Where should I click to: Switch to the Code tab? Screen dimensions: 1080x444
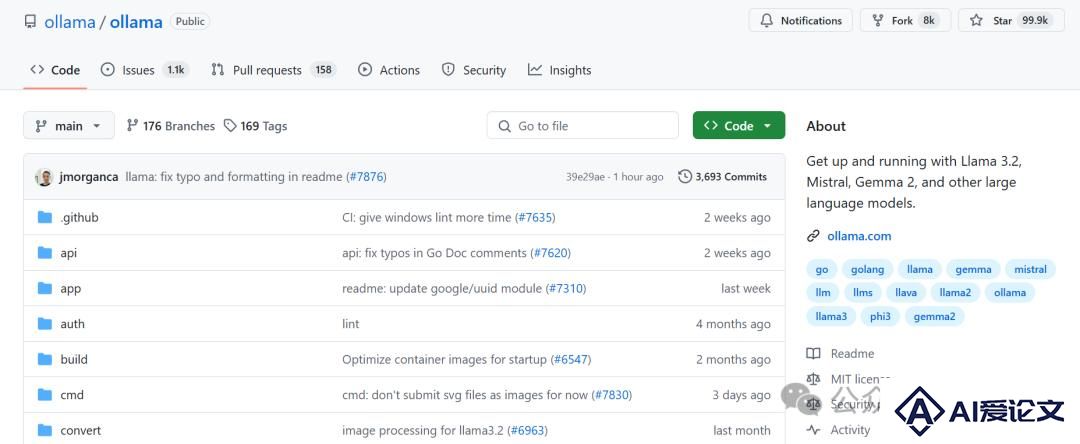55,70
